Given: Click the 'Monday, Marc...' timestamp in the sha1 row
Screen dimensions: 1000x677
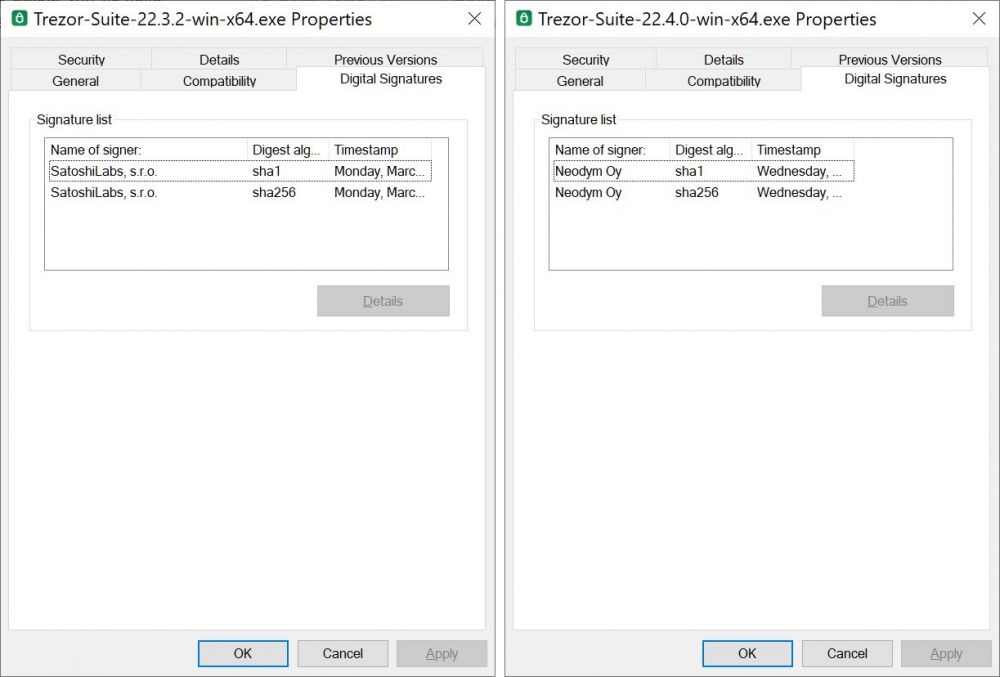Looking at the screenshot, I should coord(379,171).
